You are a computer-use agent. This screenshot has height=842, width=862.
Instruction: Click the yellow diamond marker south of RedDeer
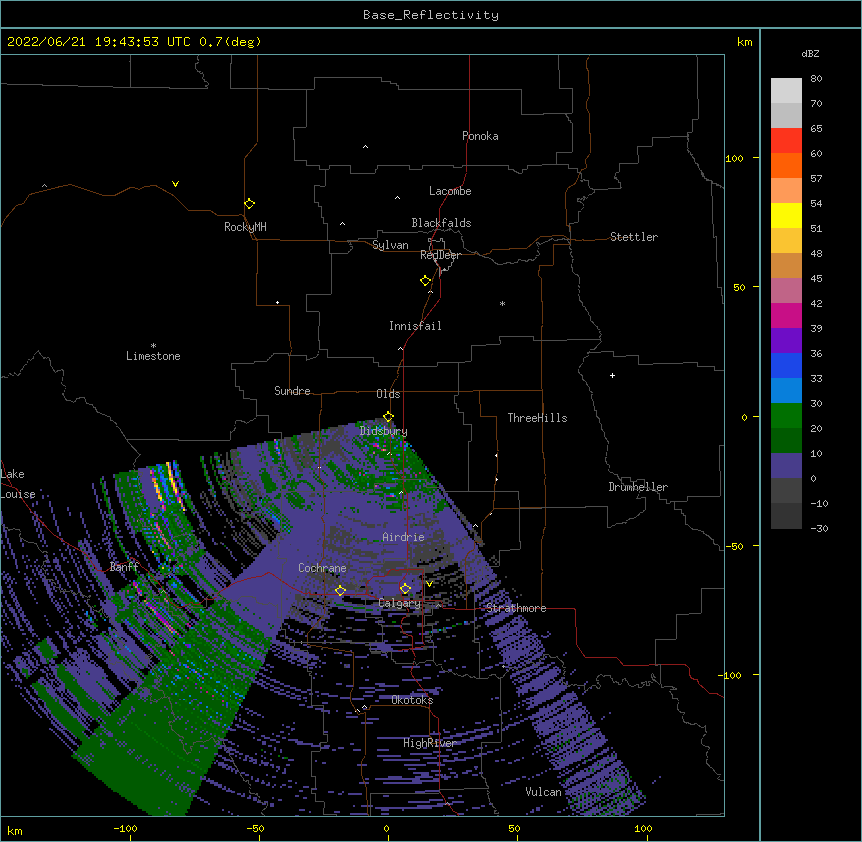point(426,280)
